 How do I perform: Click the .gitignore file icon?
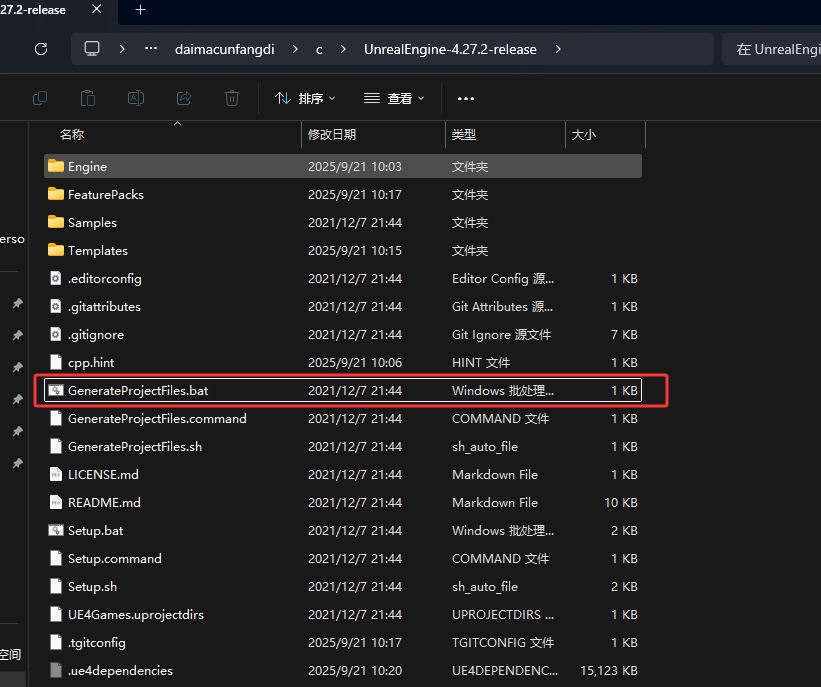coord(56,334)
